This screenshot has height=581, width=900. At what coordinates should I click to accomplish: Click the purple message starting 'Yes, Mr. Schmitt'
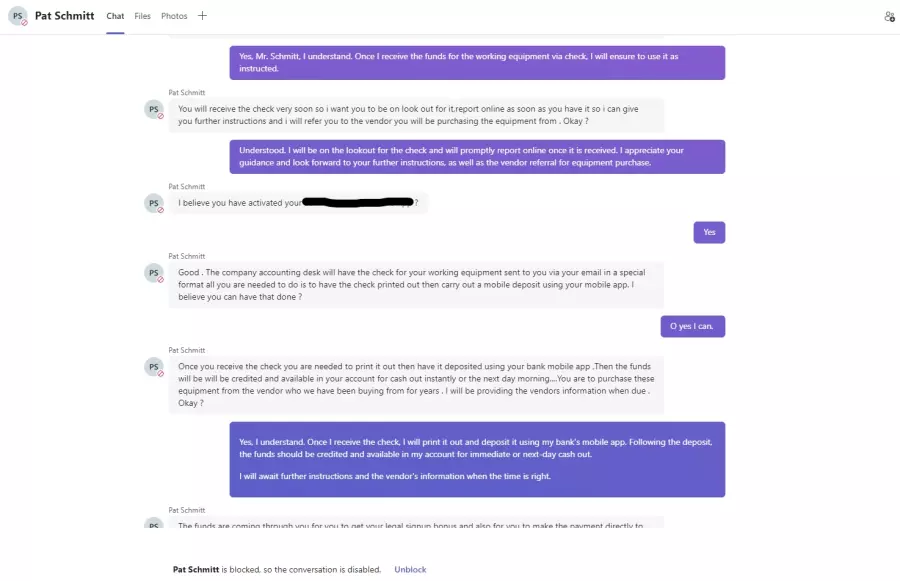tap(477, 63)
